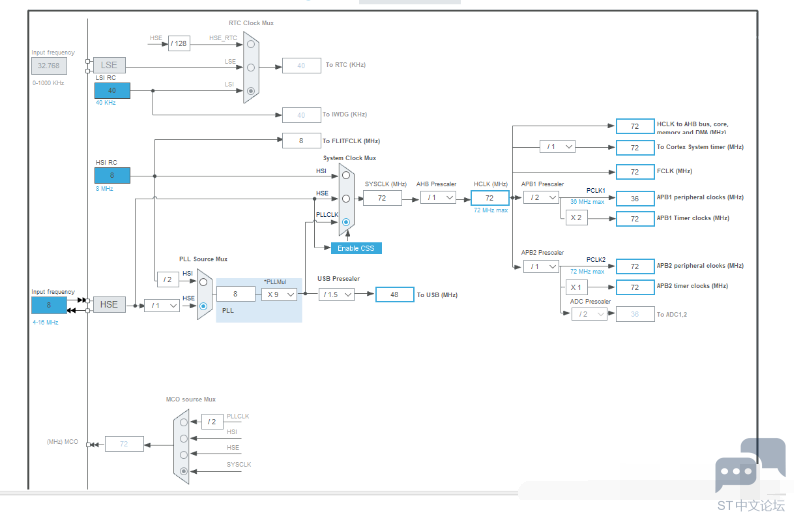Click the To USB (MHz) value field

394,295
